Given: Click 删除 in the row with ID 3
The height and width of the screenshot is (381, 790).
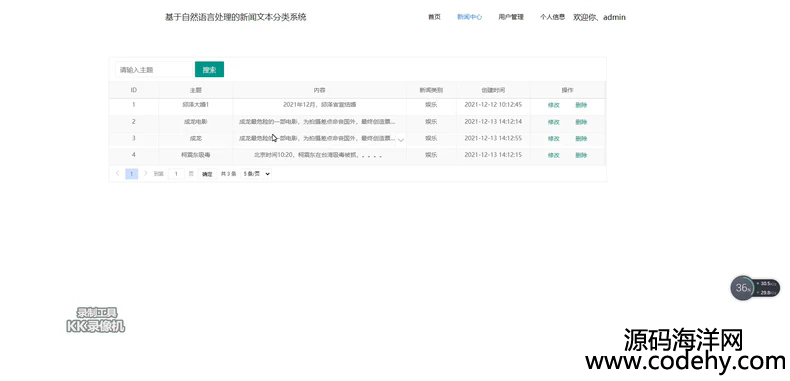Looking at the screenshot, I should pyautogui.click(x=581, y=139).
